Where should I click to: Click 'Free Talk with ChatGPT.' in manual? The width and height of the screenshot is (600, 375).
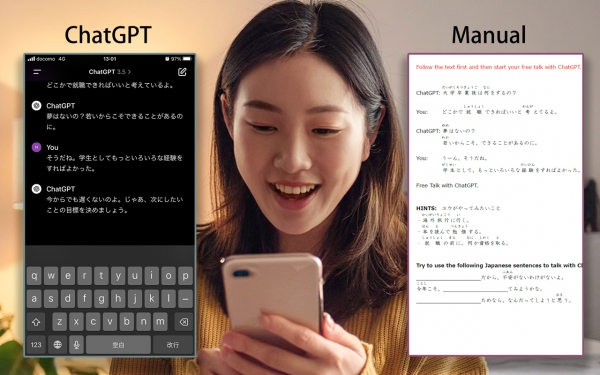447,186
